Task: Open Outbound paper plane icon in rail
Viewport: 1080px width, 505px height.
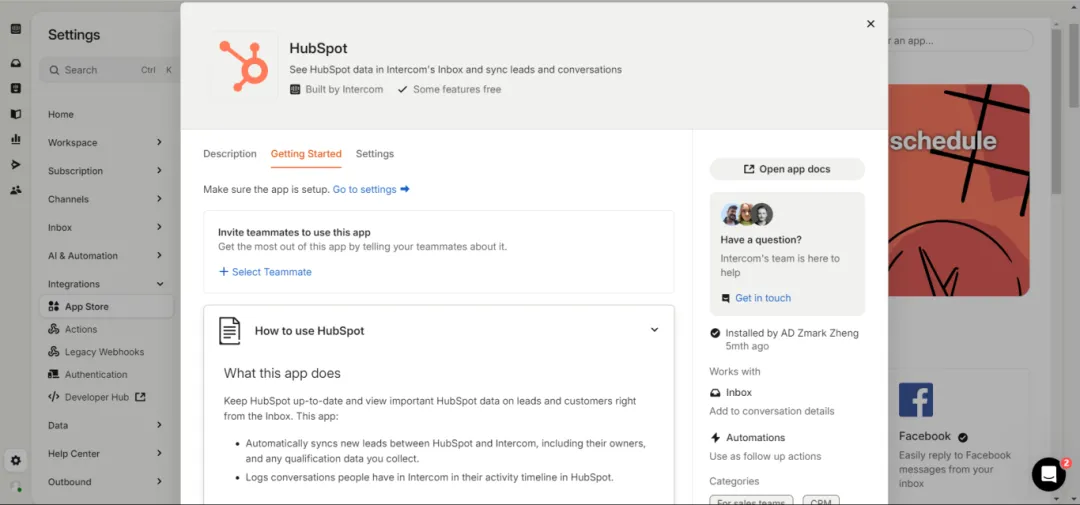Action: (16, 164)
